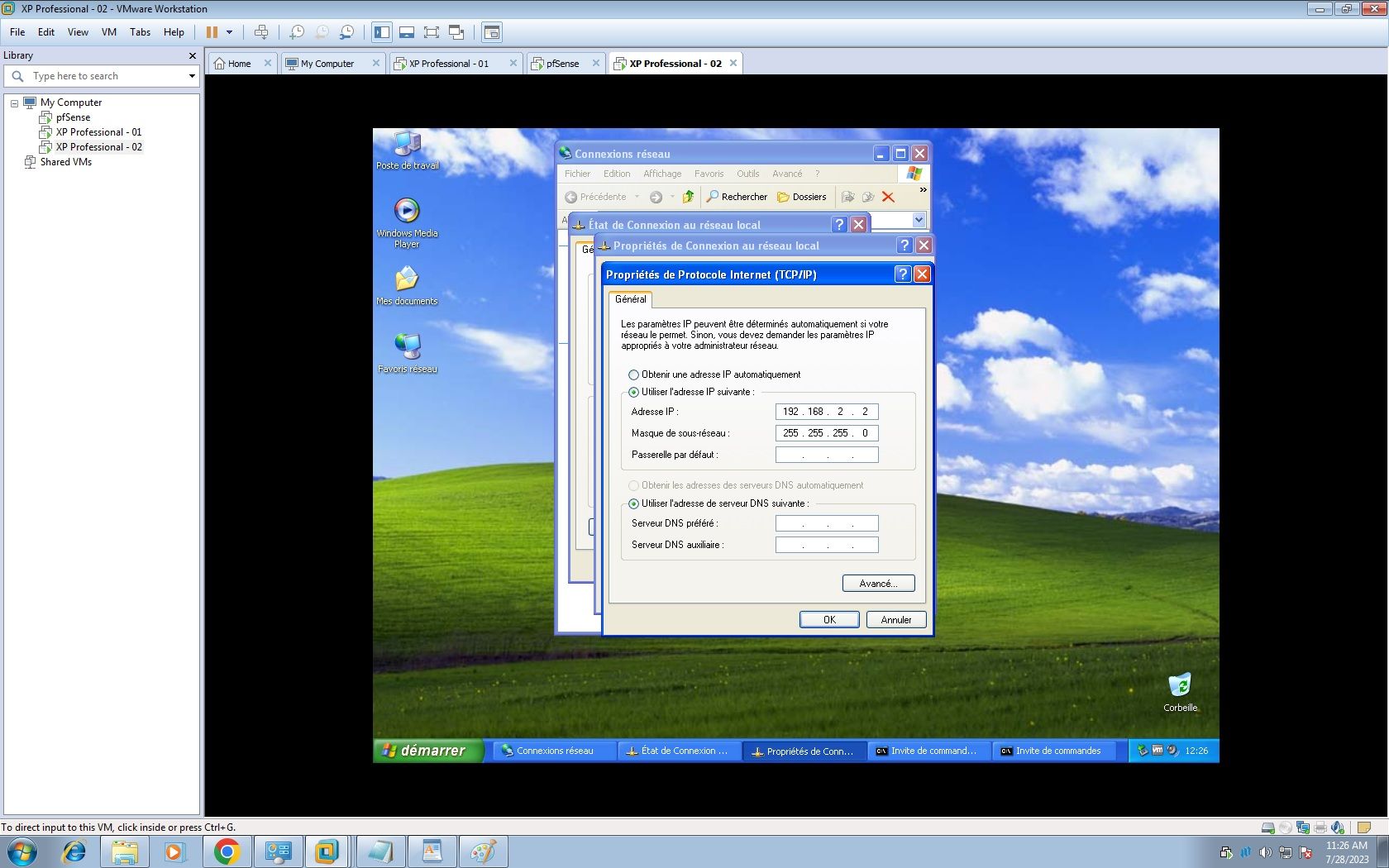The height and width of the screenshot is (868, 1389).
Task: Expand the toolbar overflow chevron in Connexions réseau
Action: [x=923, y=190]
